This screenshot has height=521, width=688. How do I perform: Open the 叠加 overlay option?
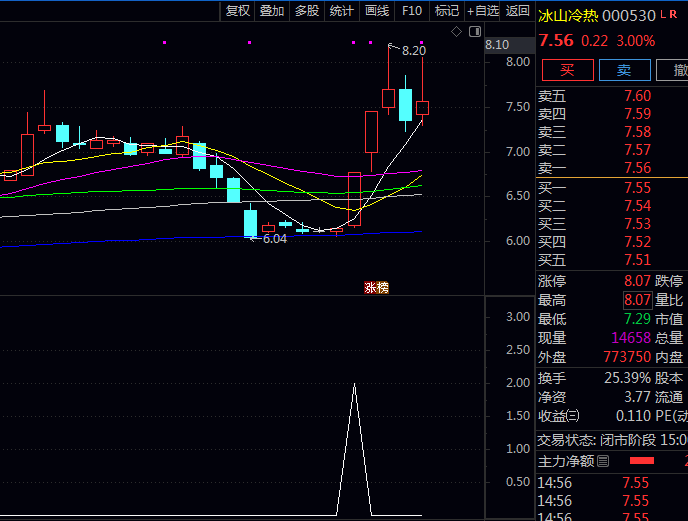[272, 11]
